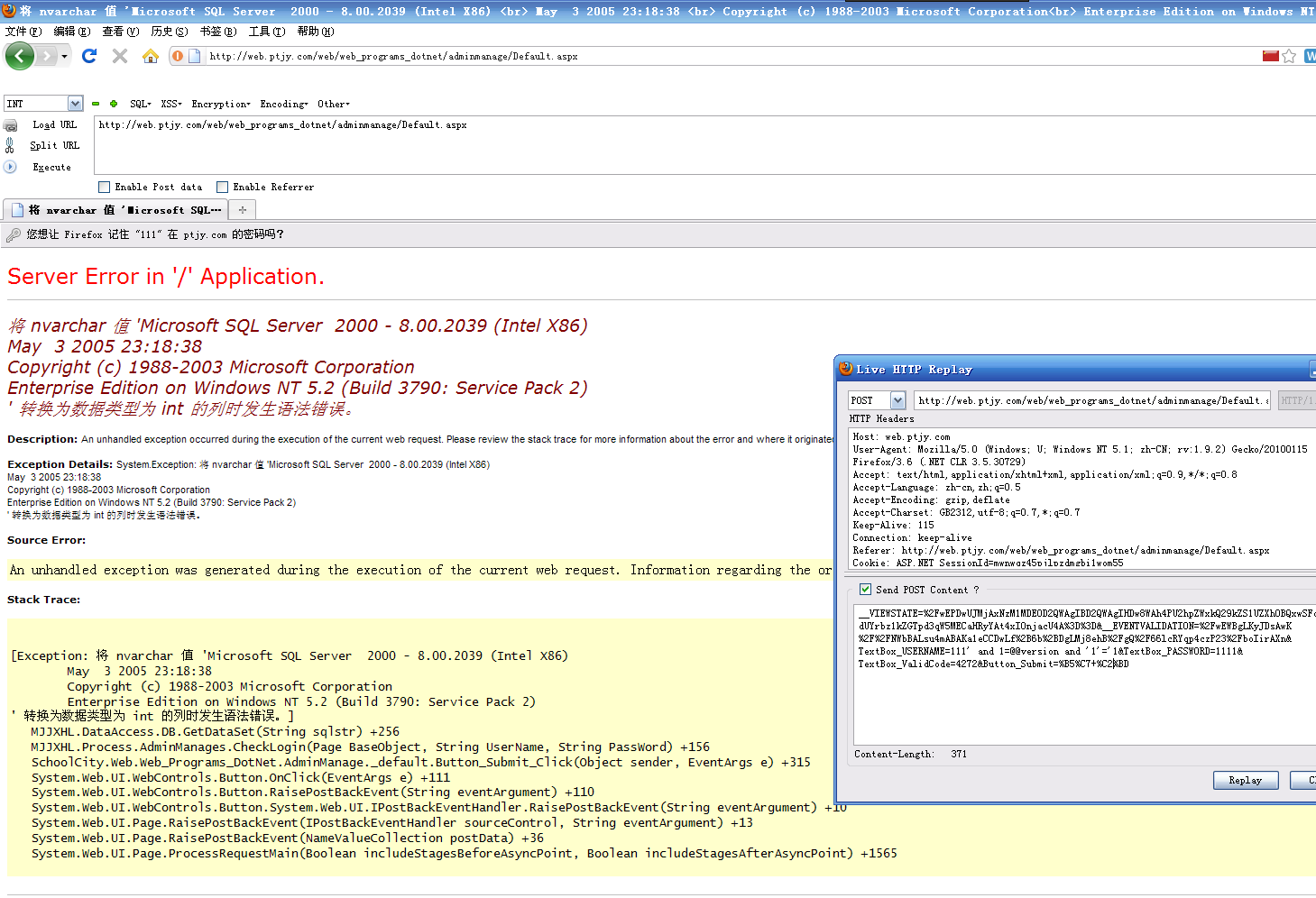Click the 'Source Error:' label
Viewport: 1316px width, 898px height.
coord(46,540)
